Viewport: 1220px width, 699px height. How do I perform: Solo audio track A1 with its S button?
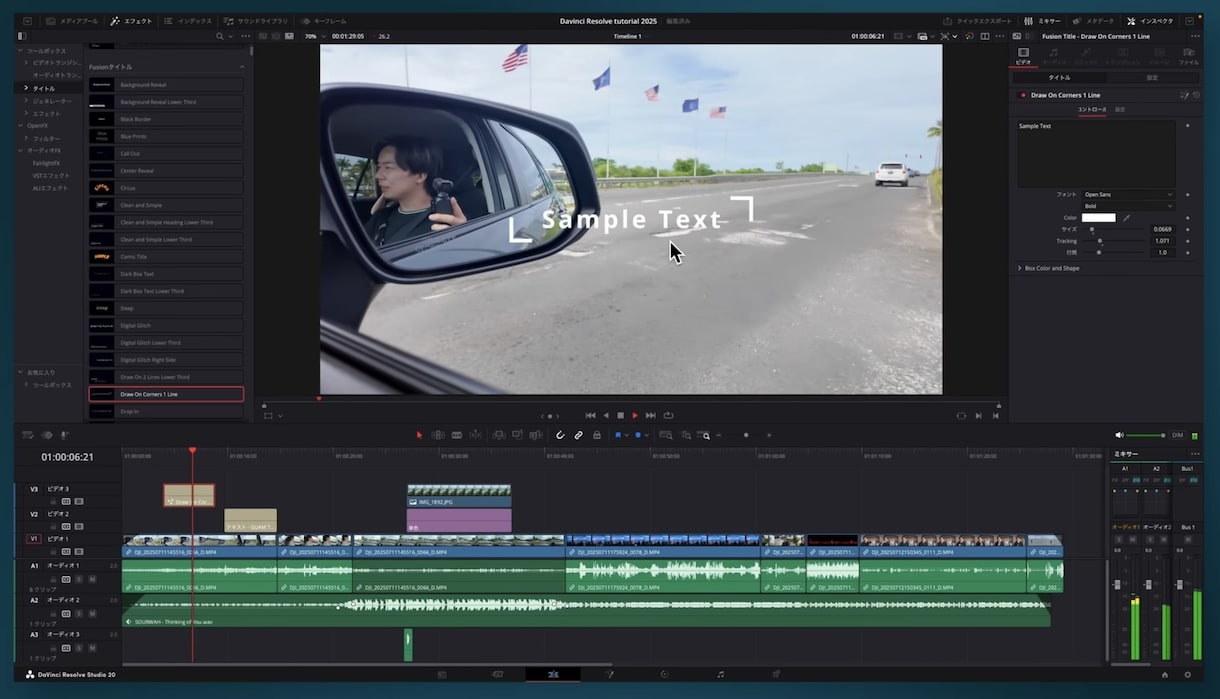pos(79,579)
